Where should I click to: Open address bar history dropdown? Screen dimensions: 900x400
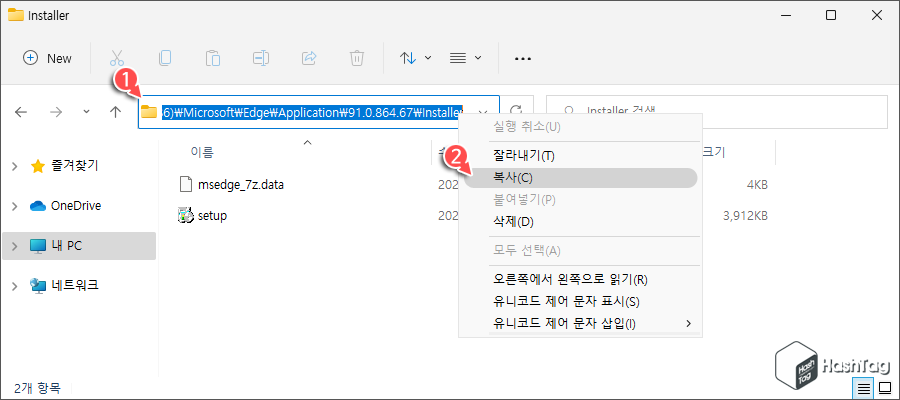coord(484,112)
